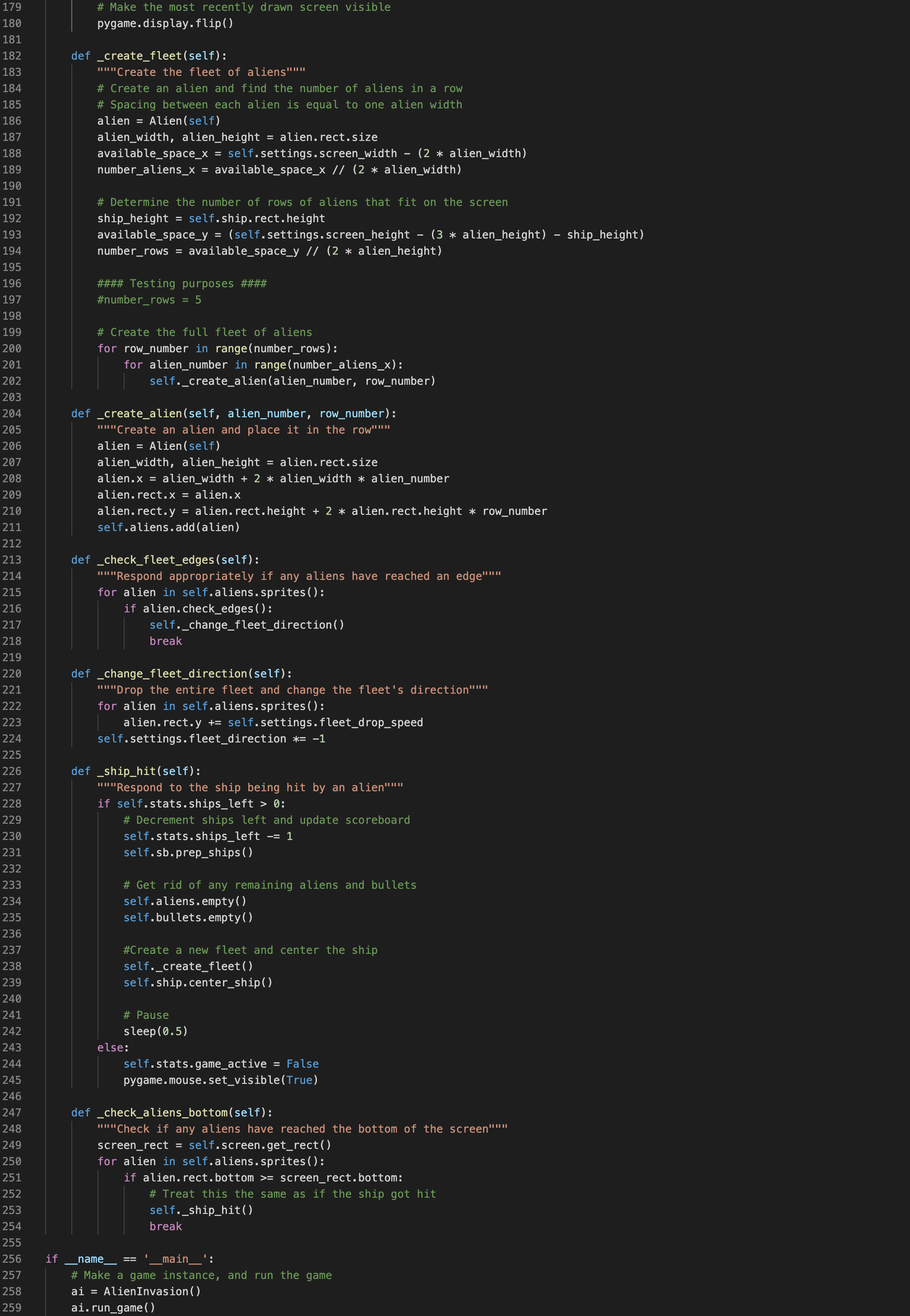Viewport: 910px width, 1316px height.
Task: Click 'ai.run_game()' line
Action: [x=113, y=1308]
